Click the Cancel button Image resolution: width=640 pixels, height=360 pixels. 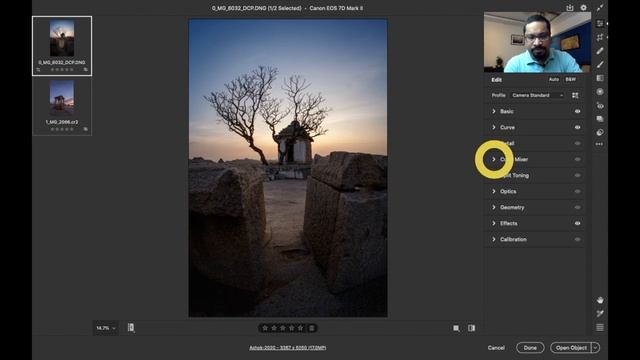[496, 348]
